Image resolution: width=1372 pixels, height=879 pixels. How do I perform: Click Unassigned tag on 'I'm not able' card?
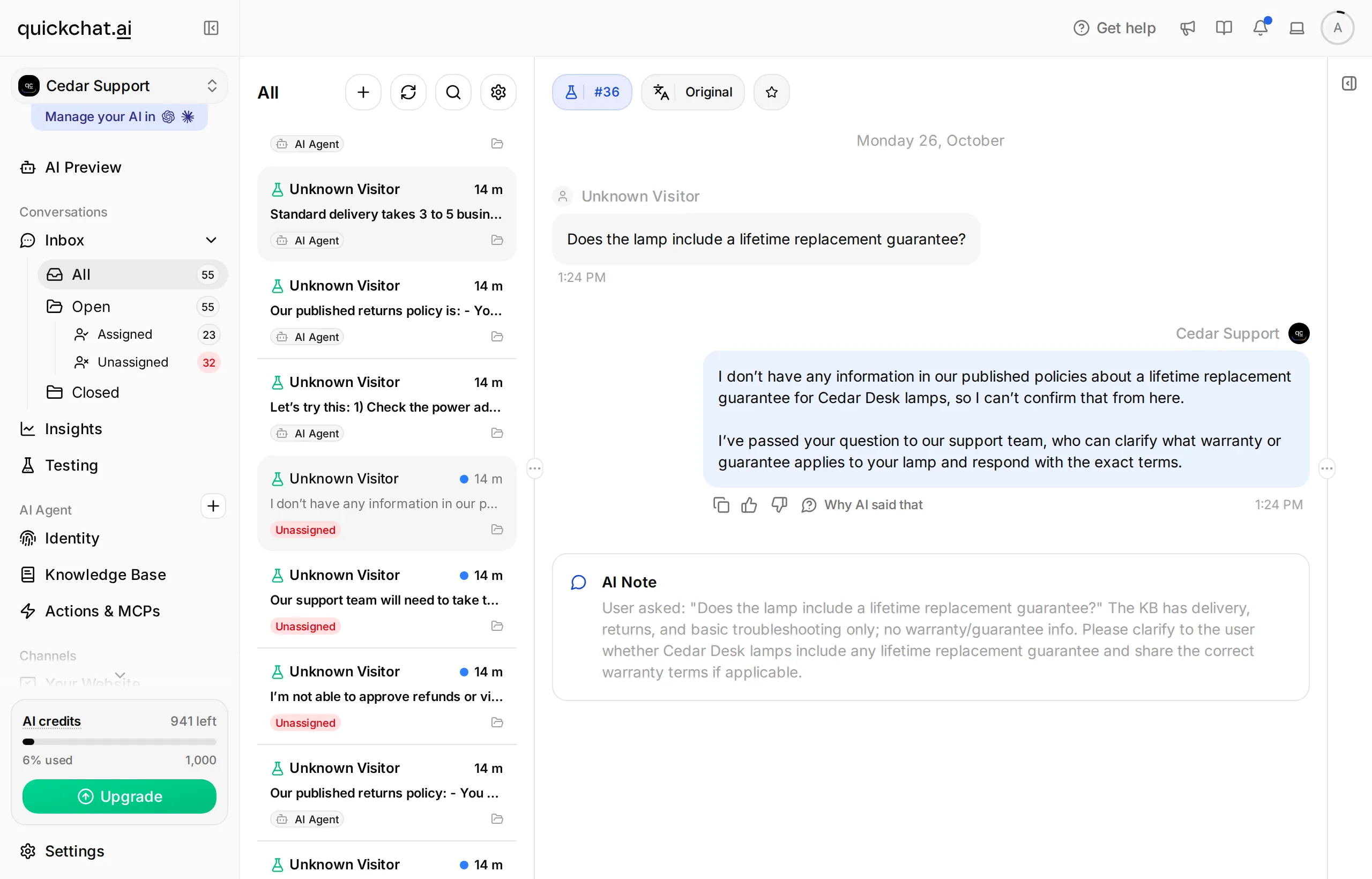pyautogui.click(x=305, y=722)
